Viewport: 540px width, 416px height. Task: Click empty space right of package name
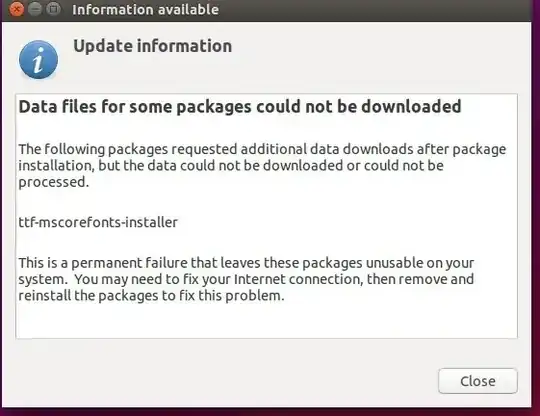[x=344, y=222]
